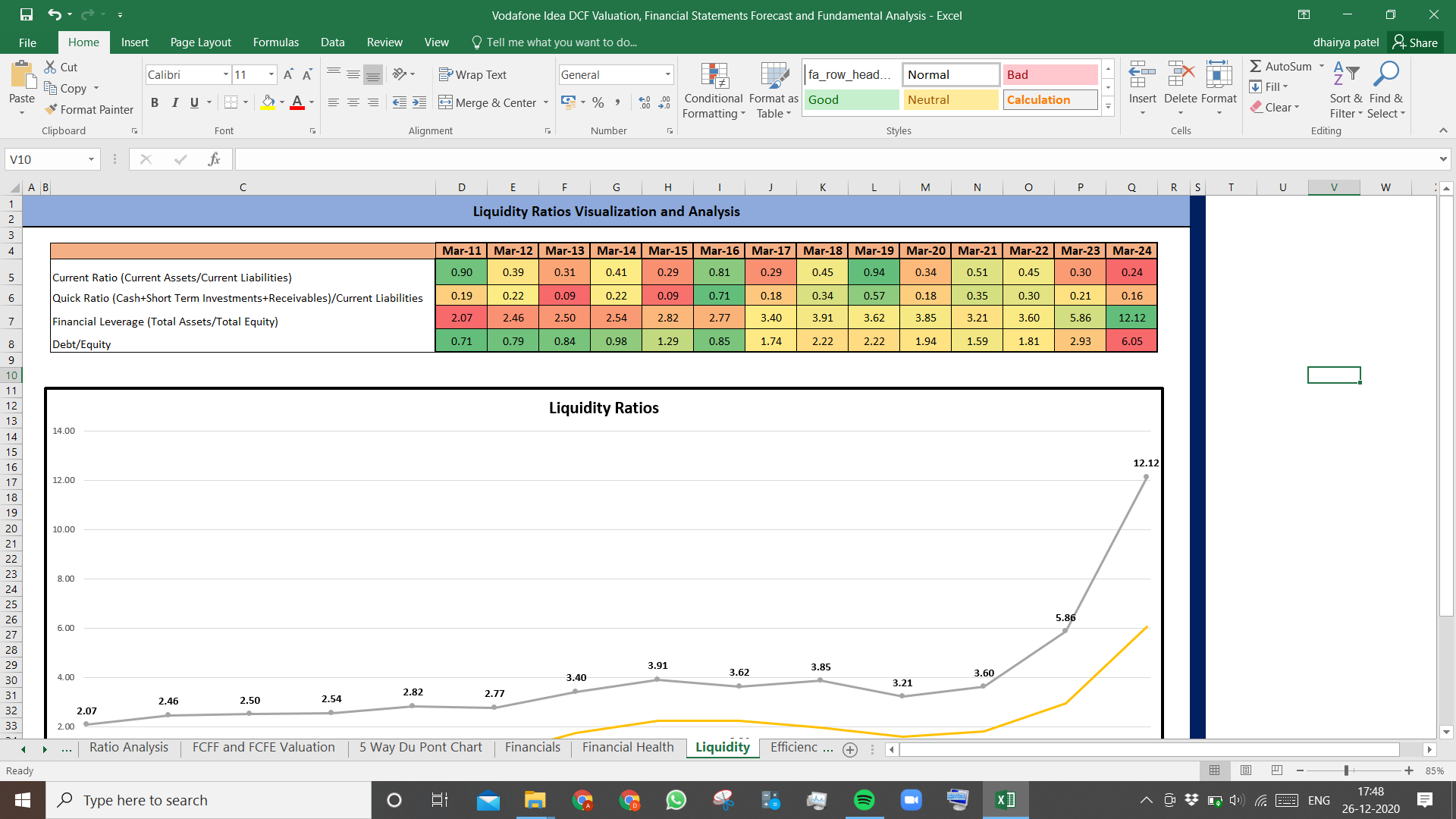The width and height of the screenshot is (1456, 819).
Task: Click the new sheet plus button
Action: click(850, 749)
